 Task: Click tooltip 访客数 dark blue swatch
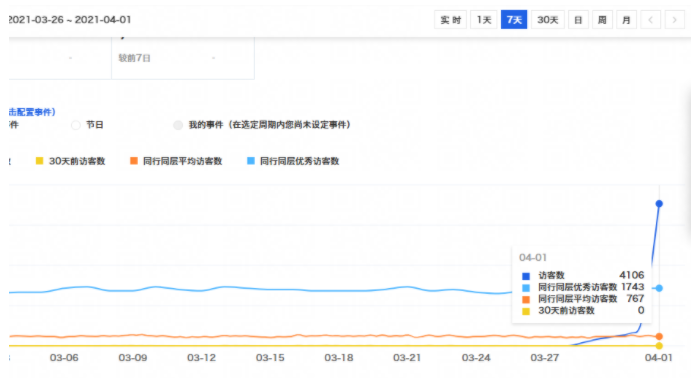pyautogui.click(x=526, y=276)
